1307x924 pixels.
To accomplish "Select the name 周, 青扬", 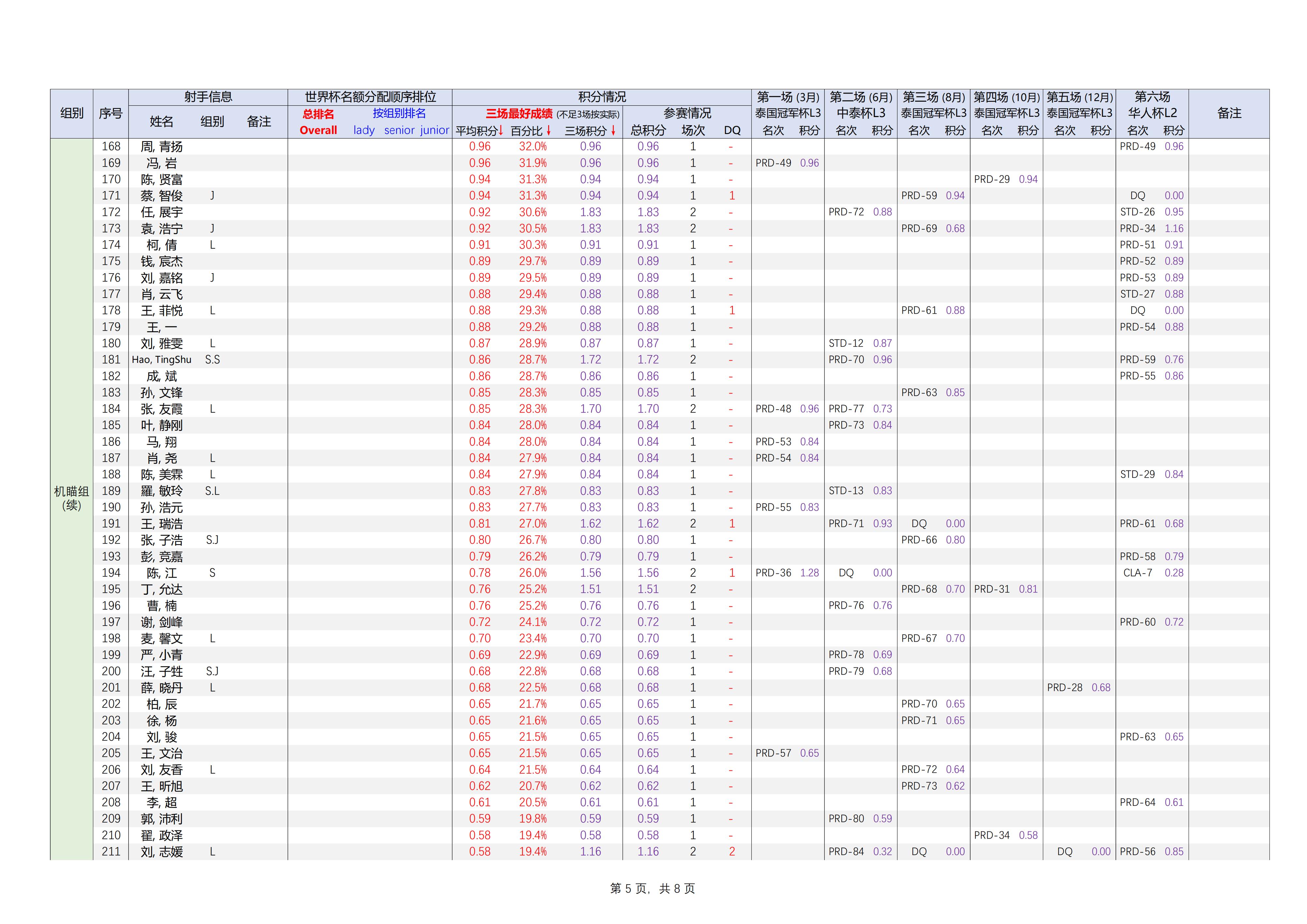I will pos(162,147).
